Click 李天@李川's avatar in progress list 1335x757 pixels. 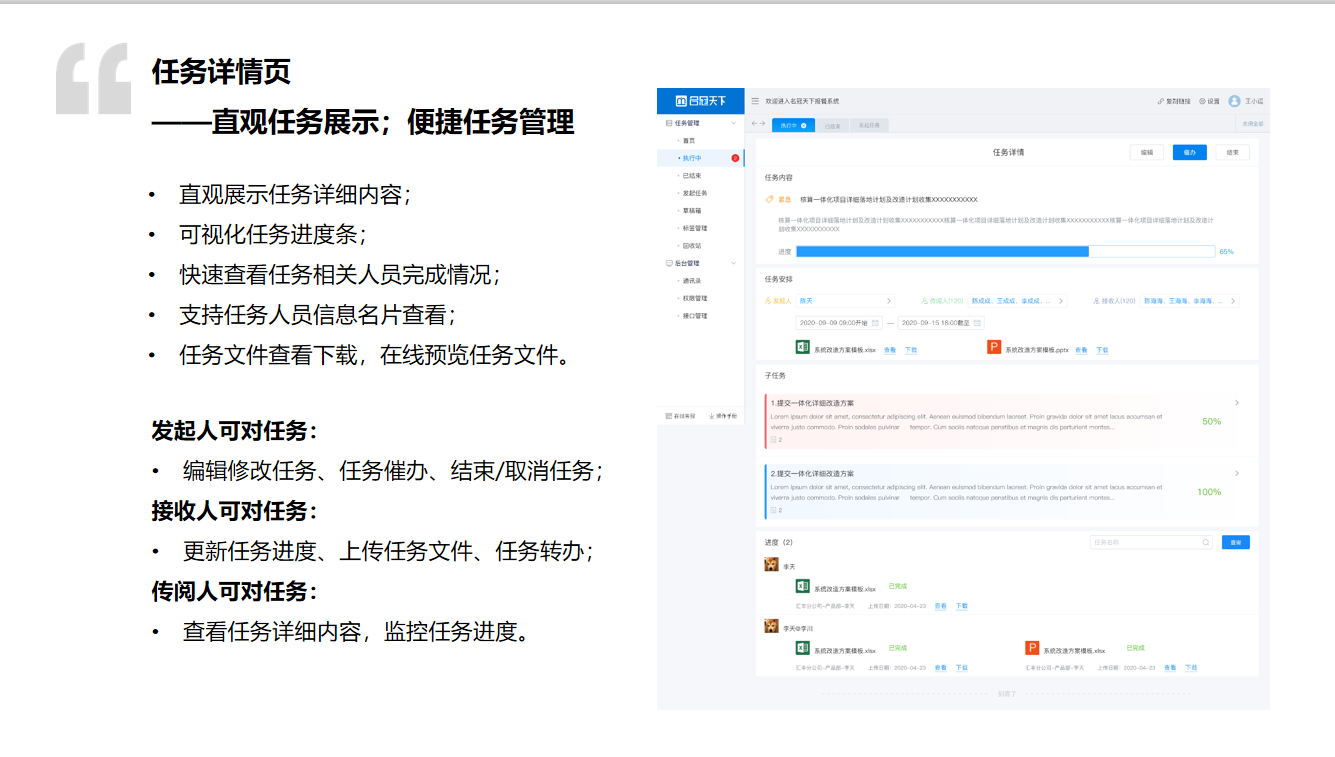point(772,627)
